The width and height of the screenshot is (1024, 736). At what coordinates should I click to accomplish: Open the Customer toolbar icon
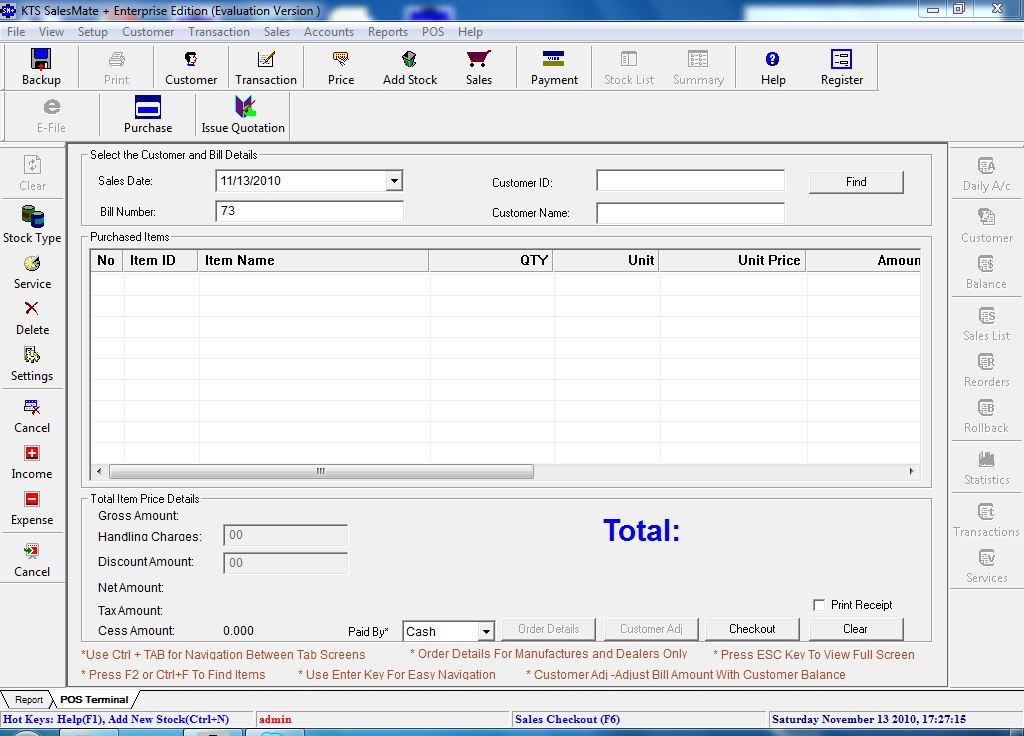pyautogui.click(x=191, y=67)
